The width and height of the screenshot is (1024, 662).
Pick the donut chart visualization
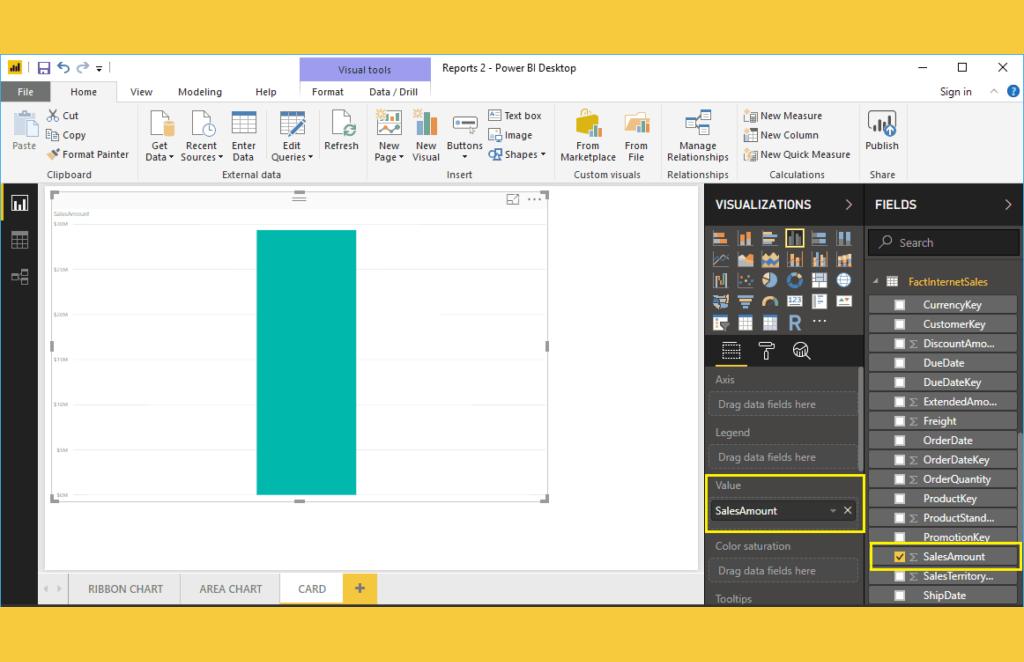(x=794, y=281)
